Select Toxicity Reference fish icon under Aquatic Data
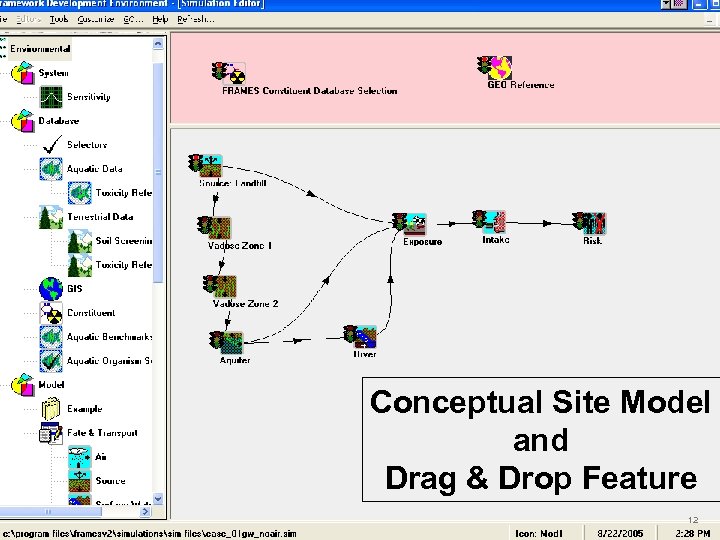The height and width of the screenshot is (540, 720). pos(79,193)
